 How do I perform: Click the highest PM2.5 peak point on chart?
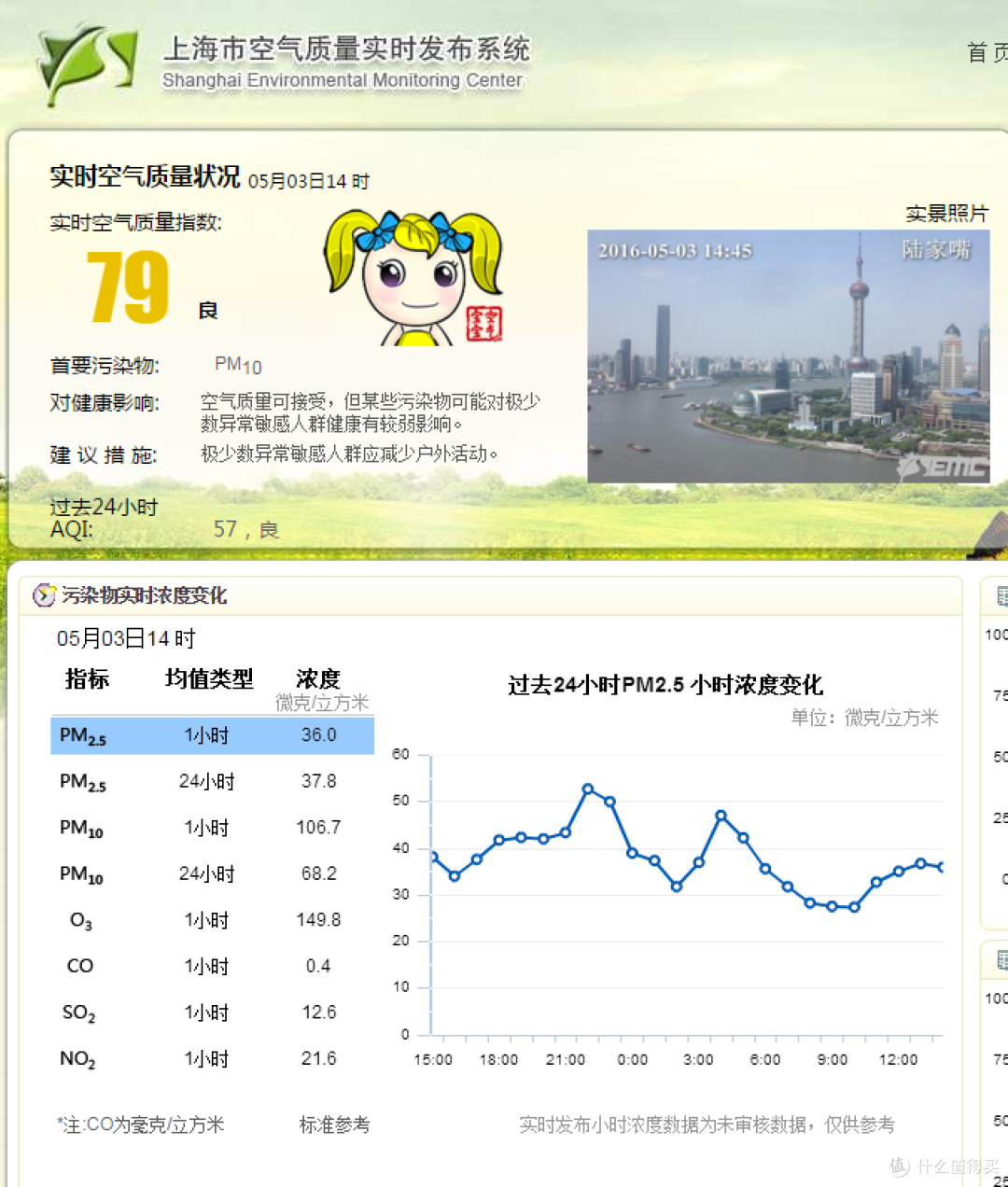(588, 789)
